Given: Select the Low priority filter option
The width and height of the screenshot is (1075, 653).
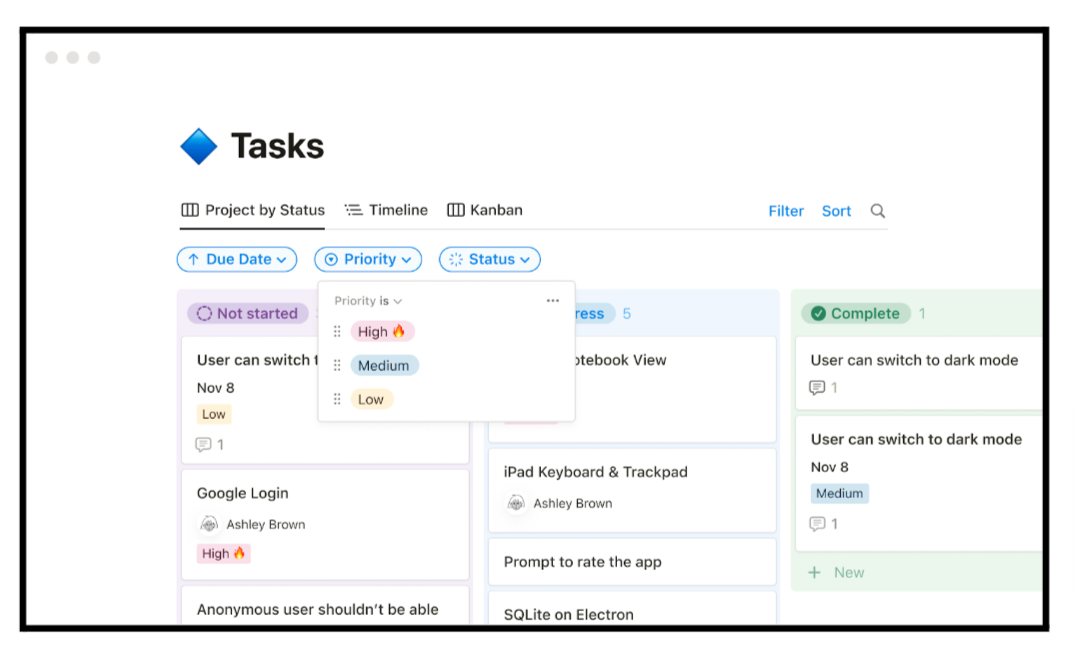Looking at the screenshot, I should (371, 399).
